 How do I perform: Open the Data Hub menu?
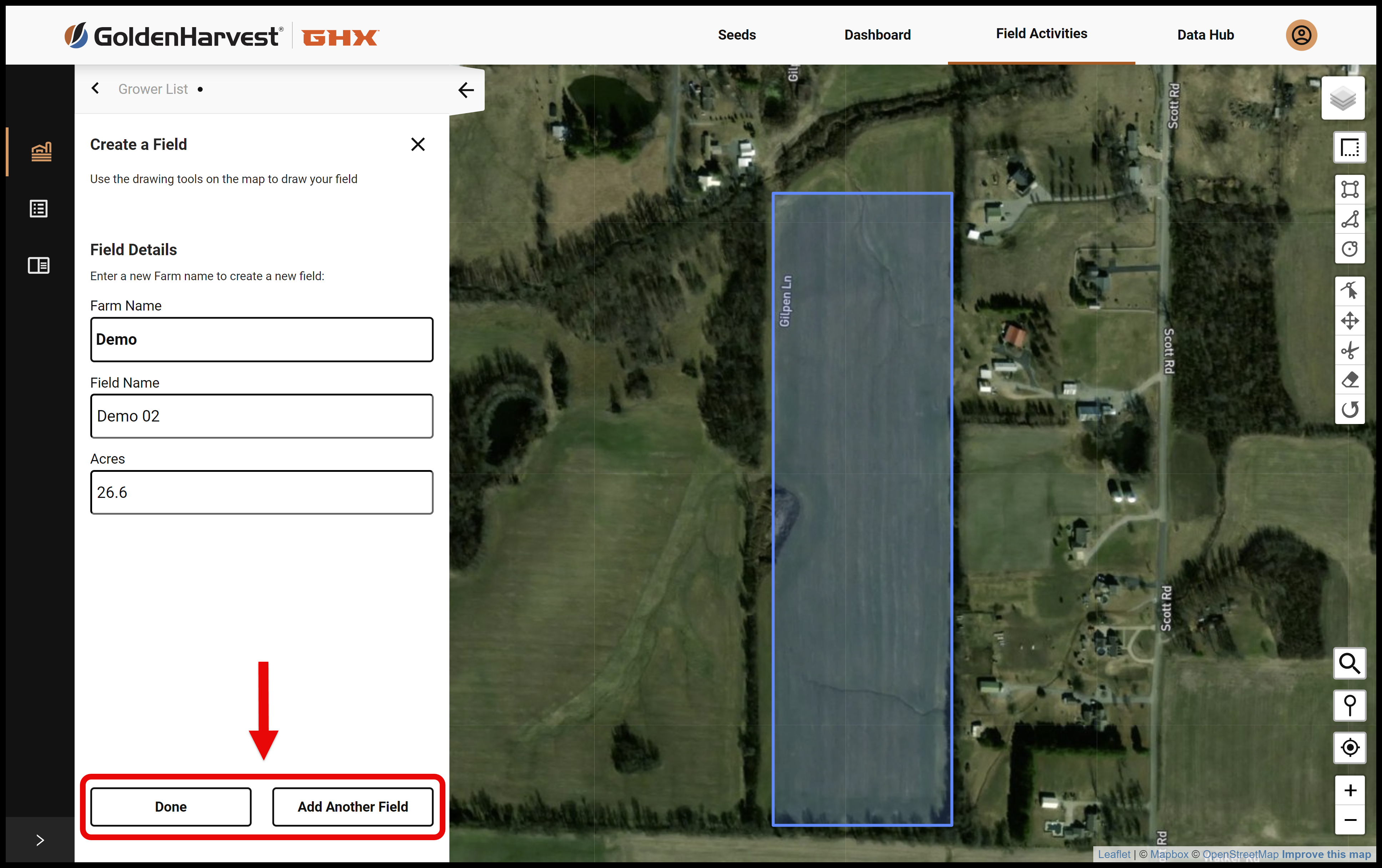pos(1205,35)
